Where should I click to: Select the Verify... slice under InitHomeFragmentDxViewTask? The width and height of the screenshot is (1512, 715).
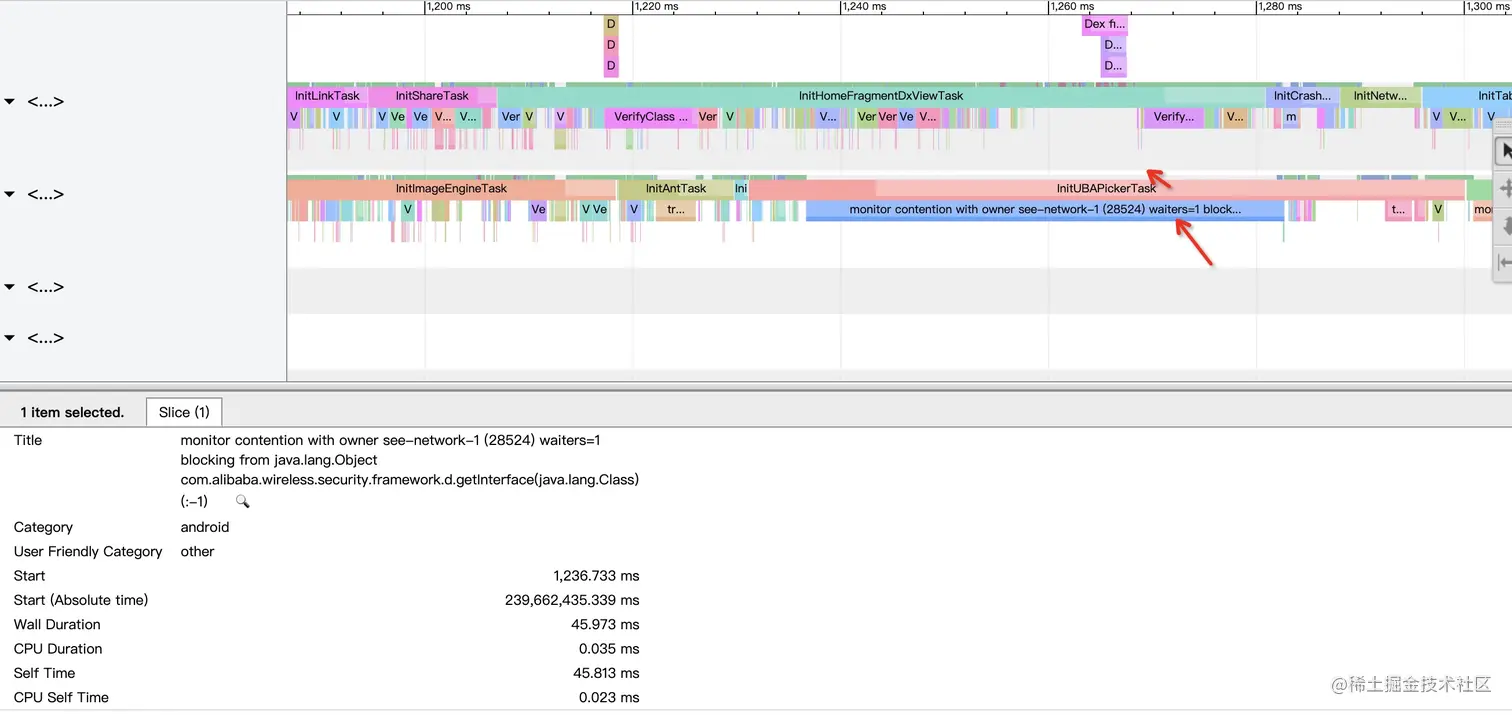(x=1173, y=117)
